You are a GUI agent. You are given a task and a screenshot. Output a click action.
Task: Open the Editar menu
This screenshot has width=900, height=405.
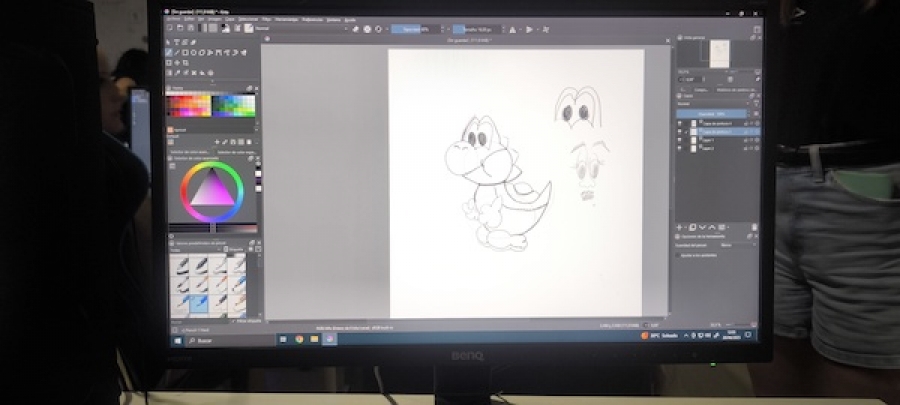(x=188, y=20)
